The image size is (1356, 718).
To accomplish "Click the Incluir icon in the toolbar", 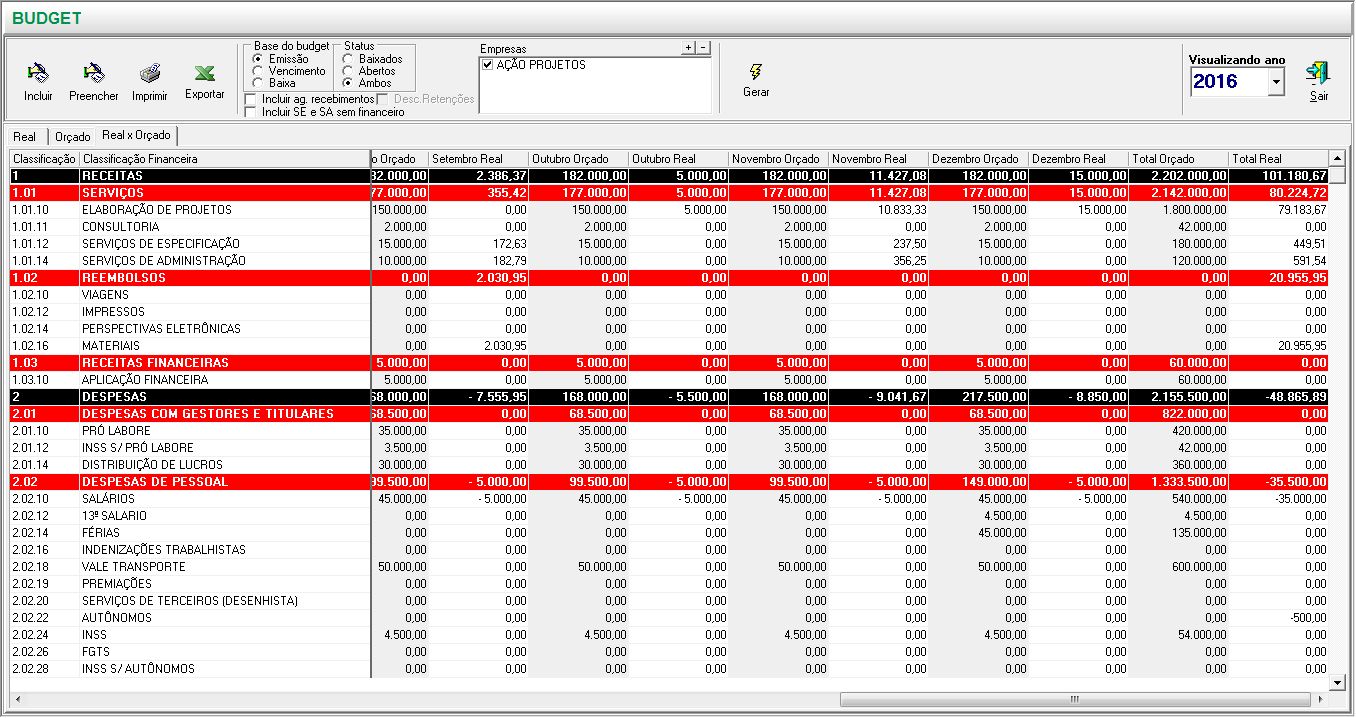I will (x=38, y=74).
